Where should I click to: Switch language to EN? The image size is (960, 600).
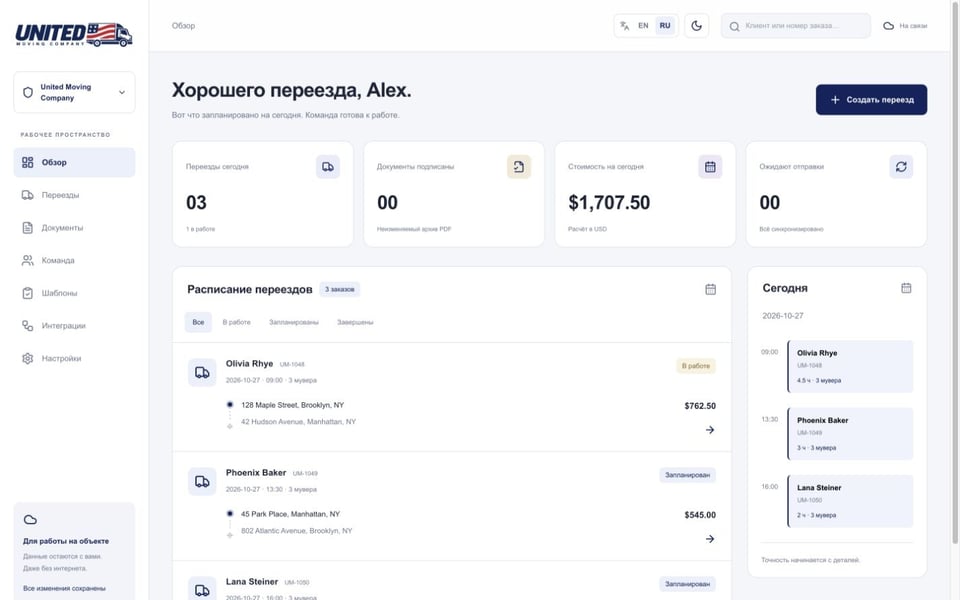pyautogui.click(x=643, y=26)
